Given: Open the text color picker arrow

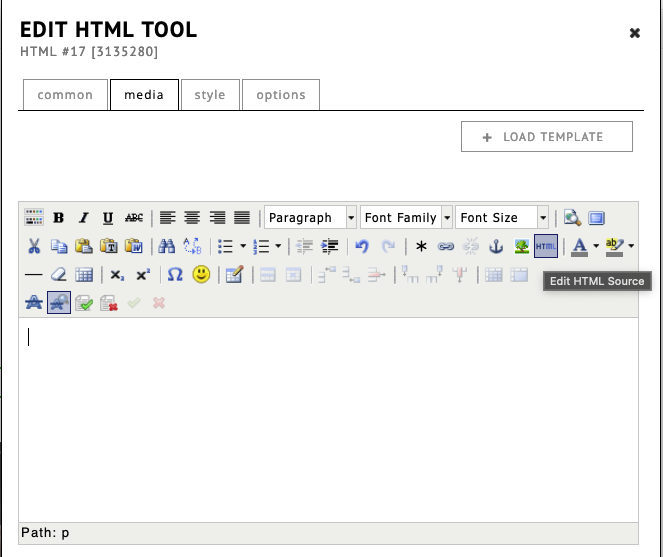Looking at the screenshot, I should pyautogui.click(x=596, y=246).
